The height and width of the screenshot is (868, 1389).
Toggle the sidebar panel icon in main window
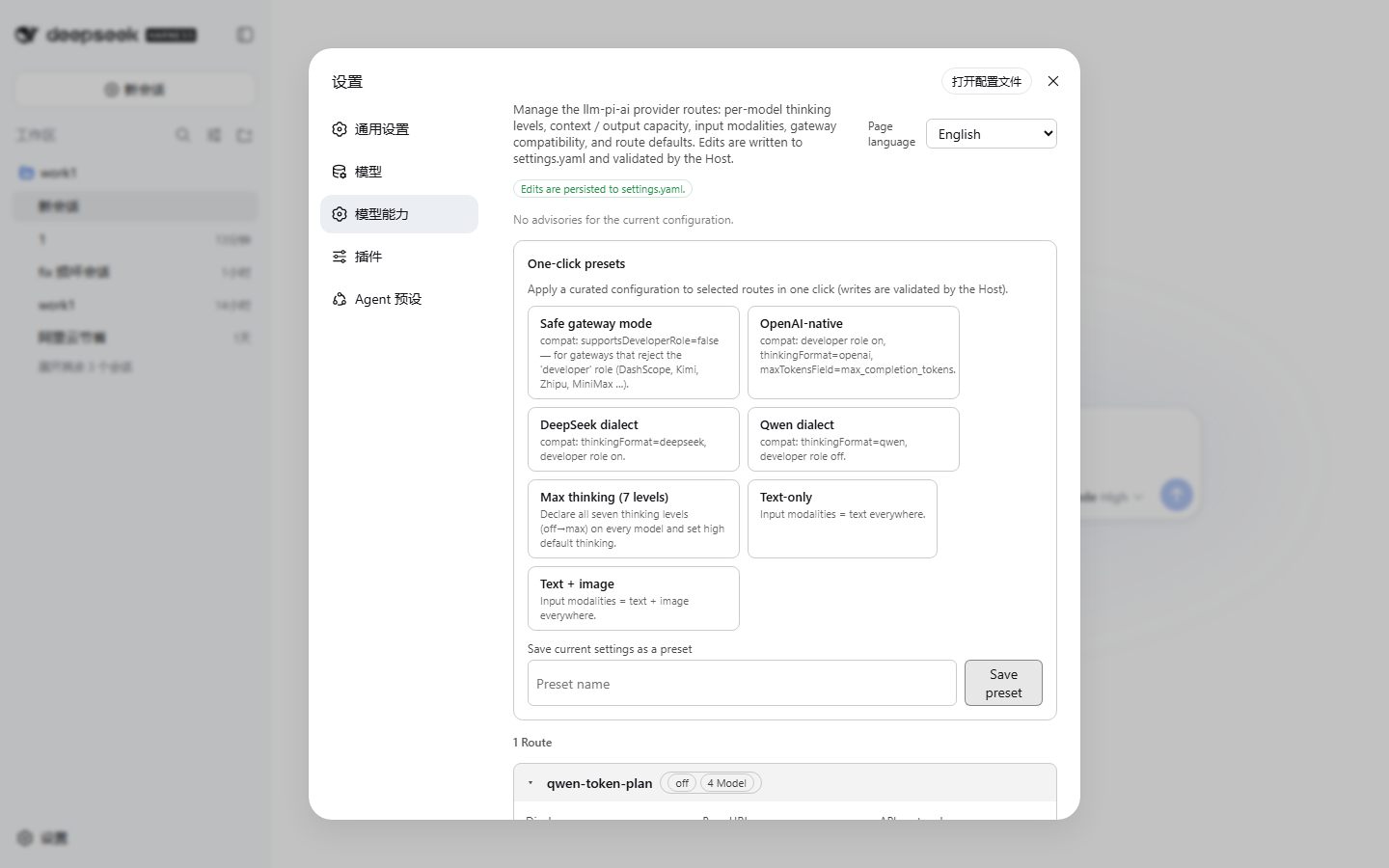[x=245, y=35]
